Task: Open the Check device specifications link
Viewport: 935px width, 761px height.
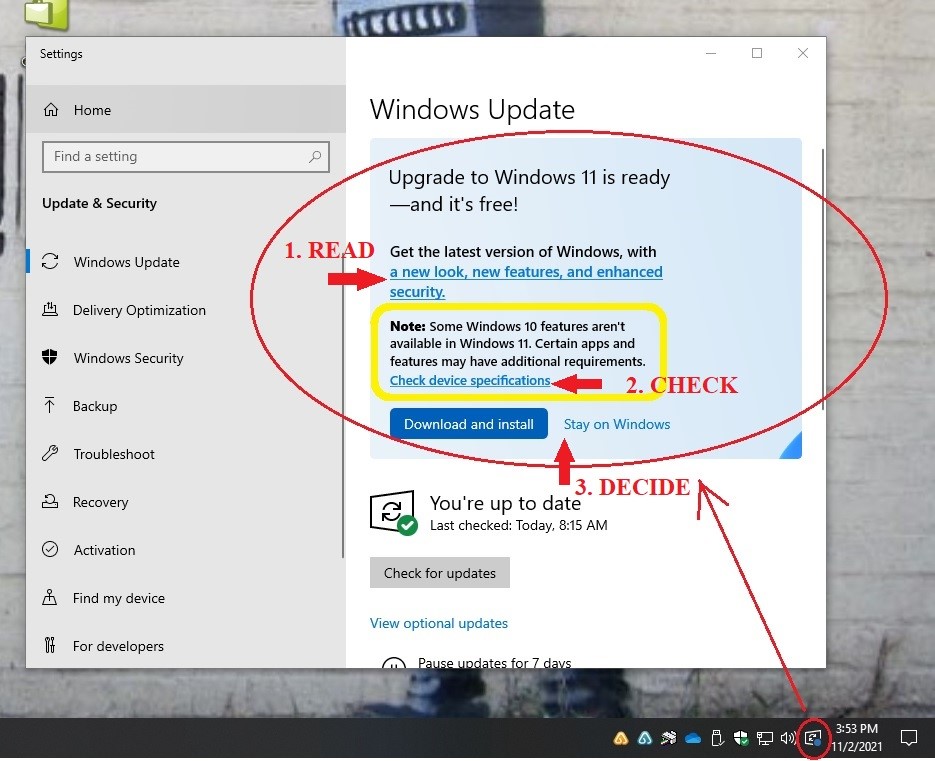Action: coord(470,381)
